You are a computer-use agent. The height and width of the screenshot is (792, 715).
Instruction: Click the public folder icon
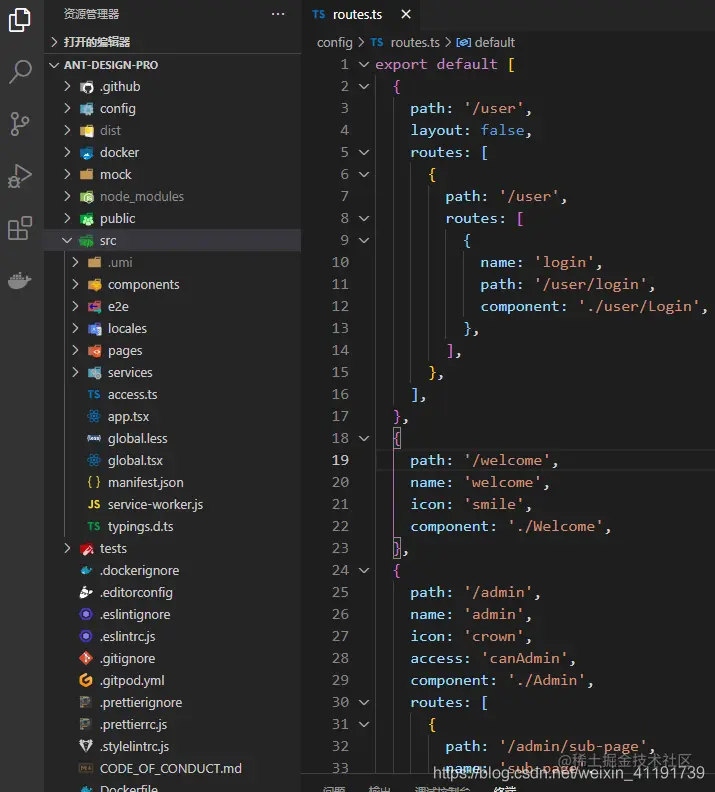point(87,219)
